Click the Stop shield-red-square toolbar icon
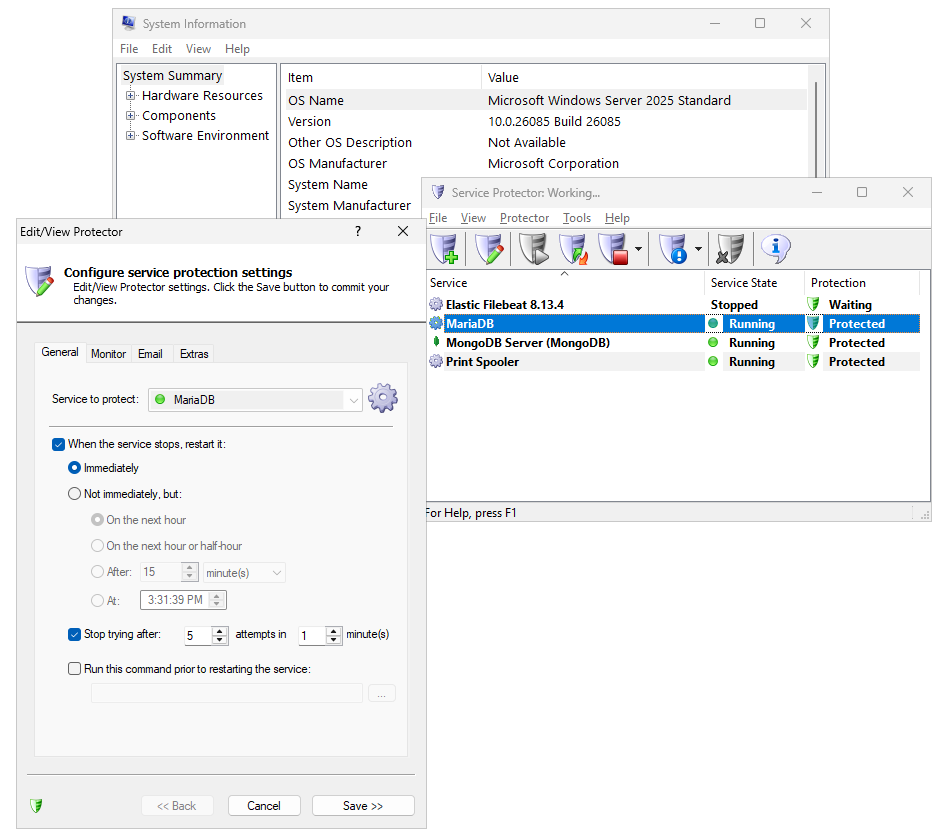The height and width of the screenshot is (836, 947). (614, 248)
